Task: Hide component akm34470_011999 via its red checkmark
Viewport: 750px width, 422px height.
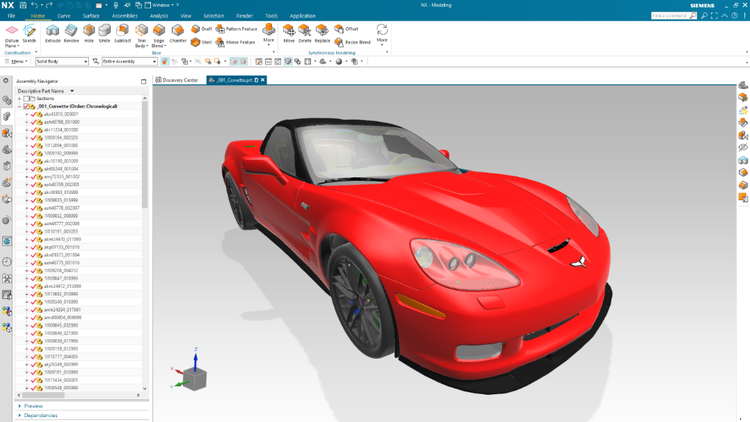Action: tap(33, 239)
